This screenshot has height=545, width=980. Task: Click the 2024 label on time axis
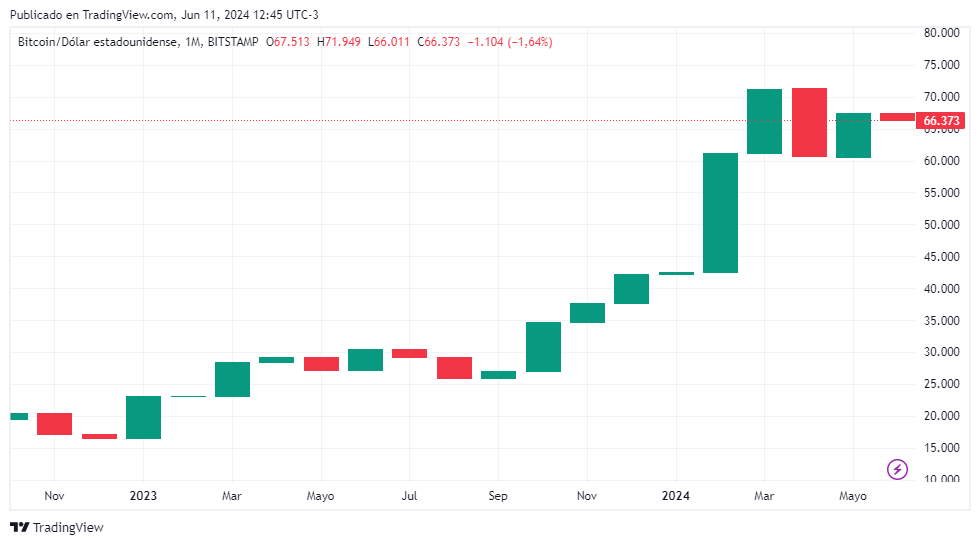point(676,496)
